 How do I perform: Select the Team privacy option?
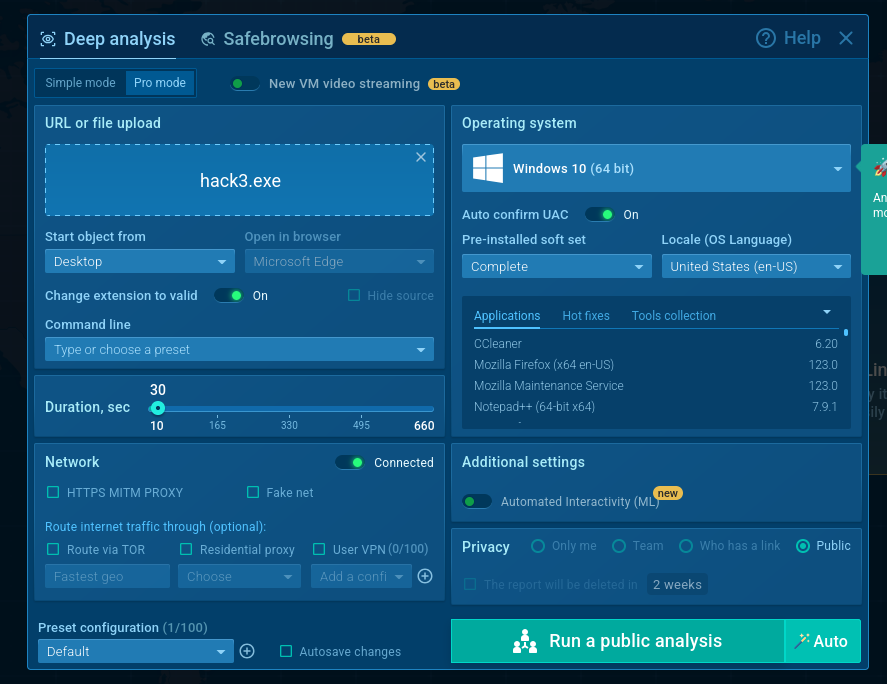(619, 546)
